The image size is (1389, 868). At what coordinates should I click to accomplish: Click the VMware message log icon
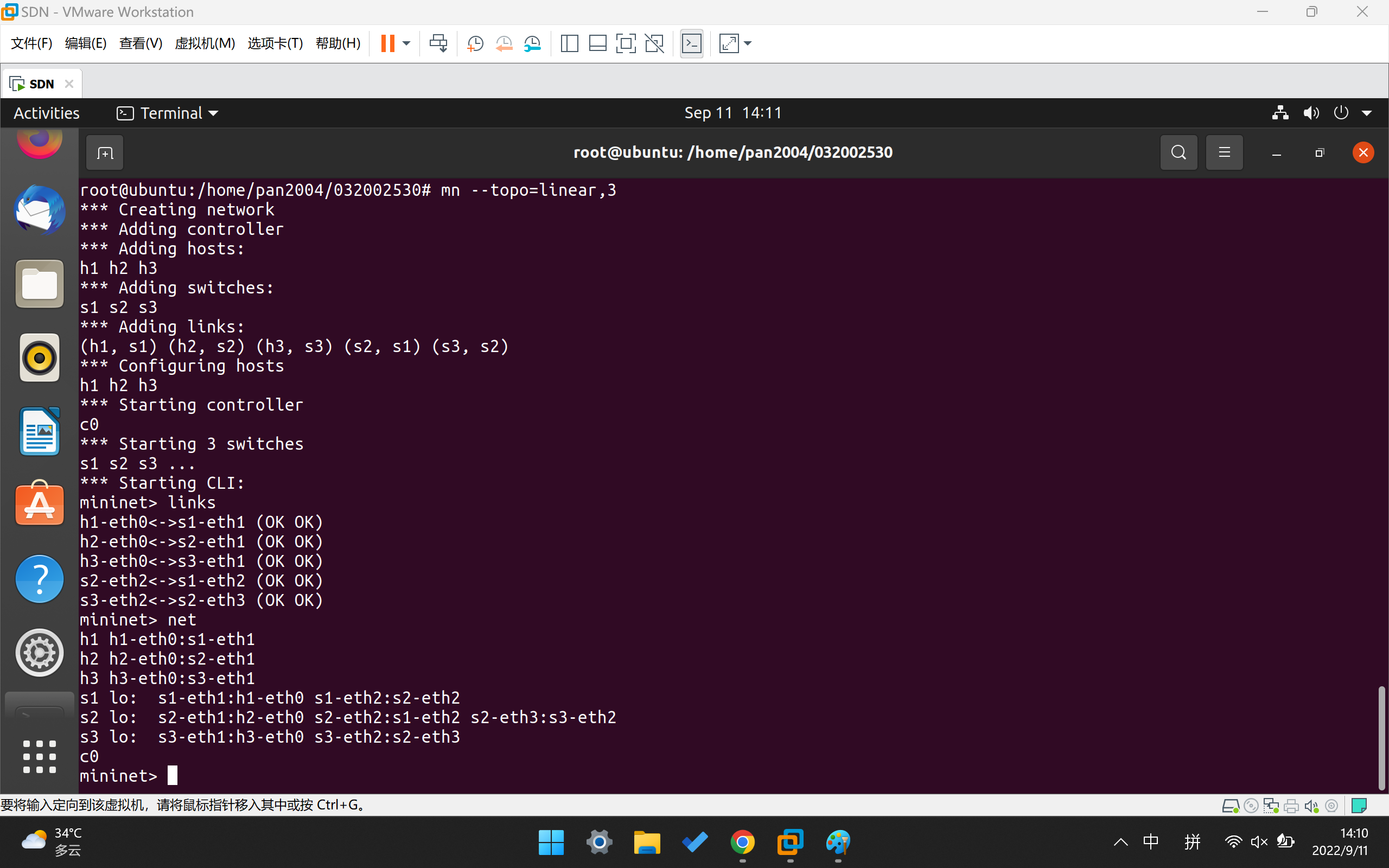coord(1359,806)
